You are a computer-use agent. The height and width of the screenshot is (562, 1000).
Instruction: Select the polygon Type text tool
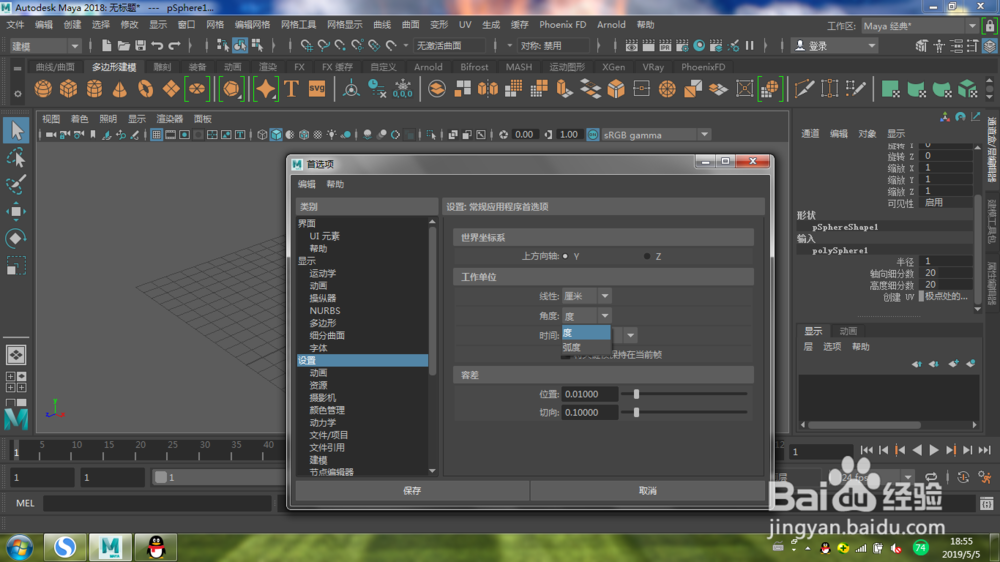[x=291, y=89]
